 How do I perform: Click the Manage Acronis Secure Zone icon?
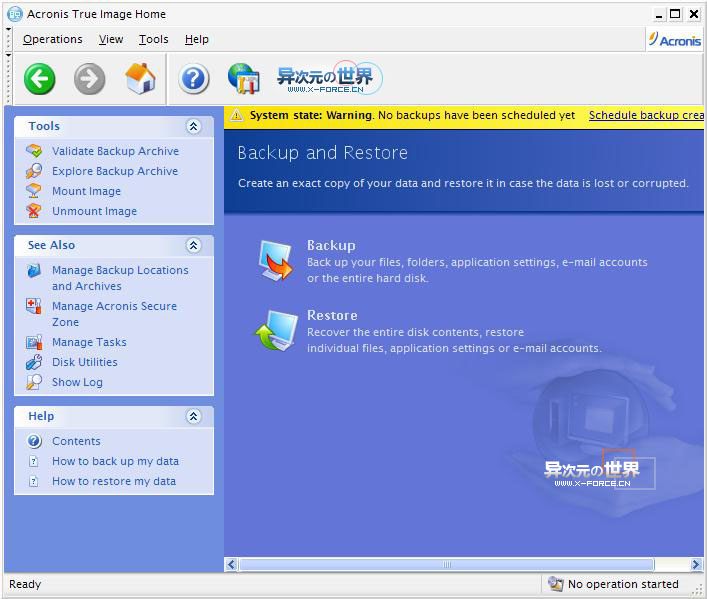(x=34, y=307)
